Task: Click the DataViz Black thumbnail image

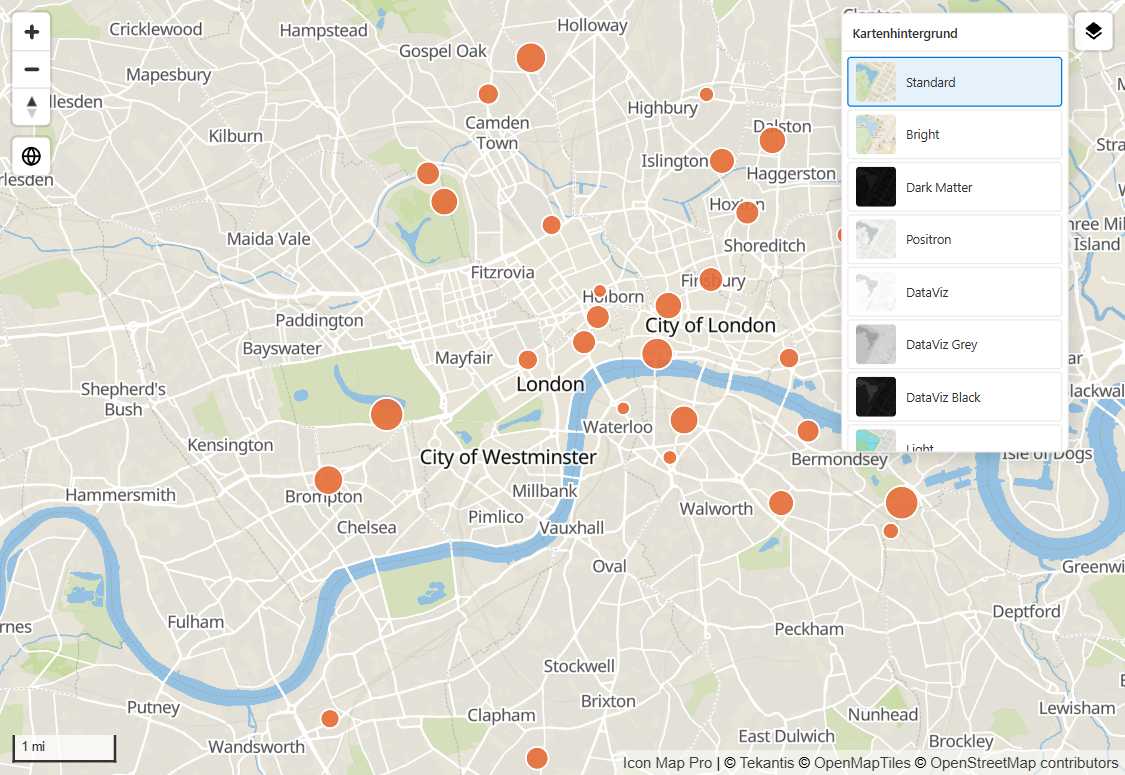Action: [875, 397]
